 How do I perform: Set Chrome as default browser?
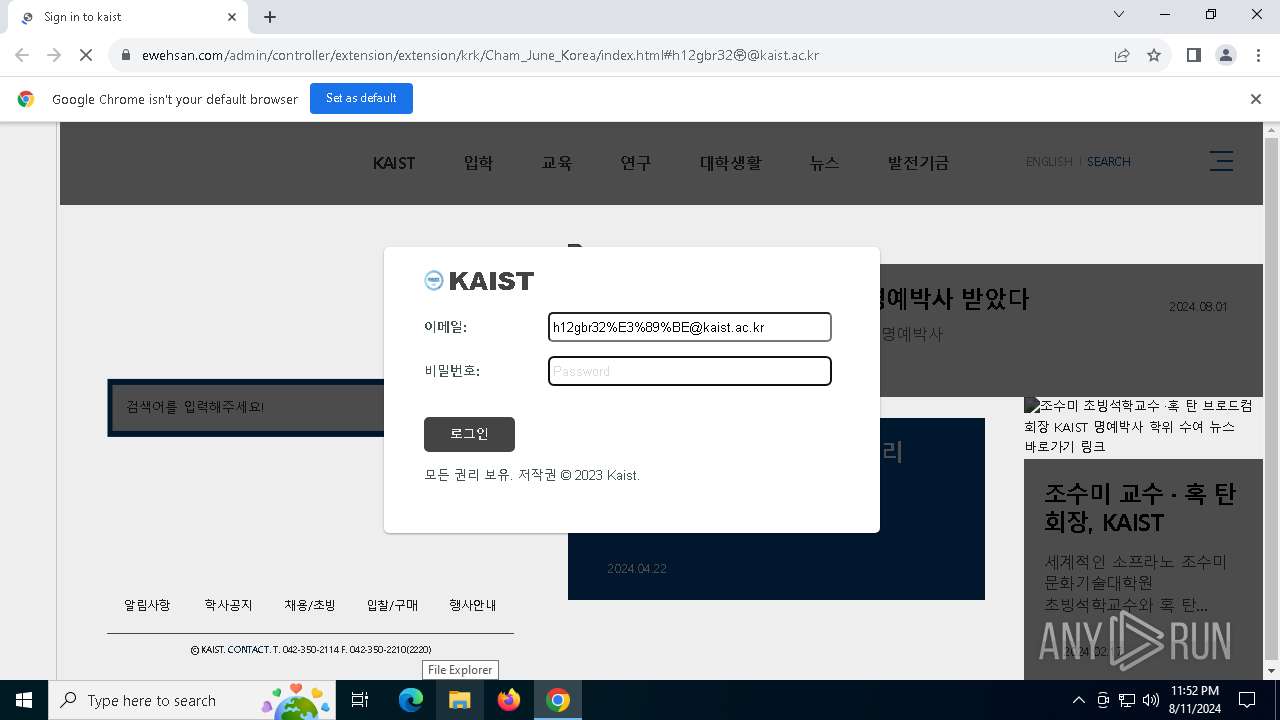tap(361, 99)
